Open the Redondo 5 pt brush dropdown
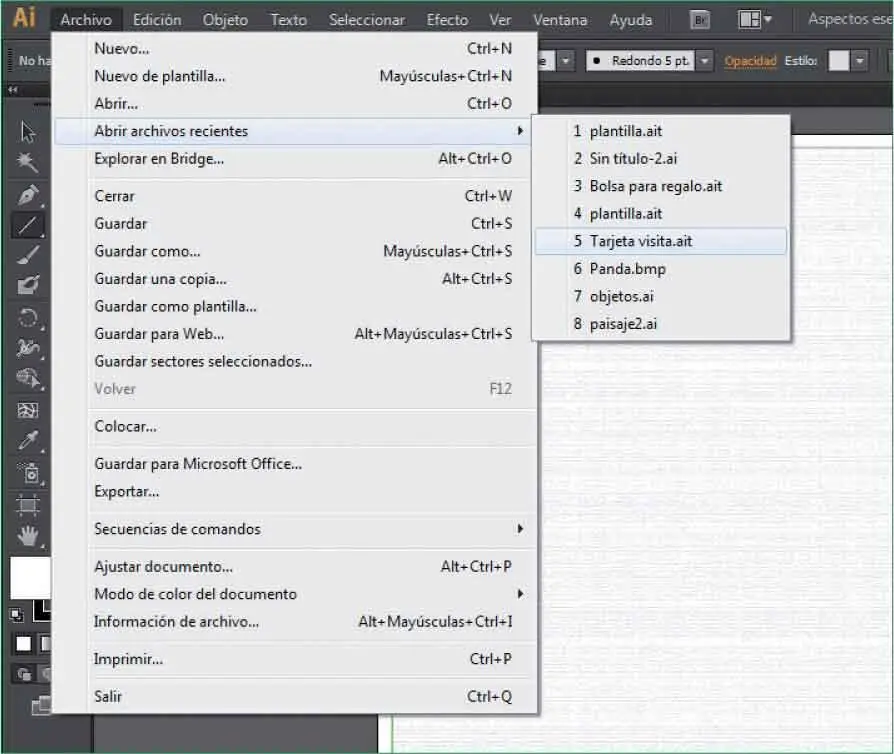Screen dimensions: 894x754 click(705, 60)
